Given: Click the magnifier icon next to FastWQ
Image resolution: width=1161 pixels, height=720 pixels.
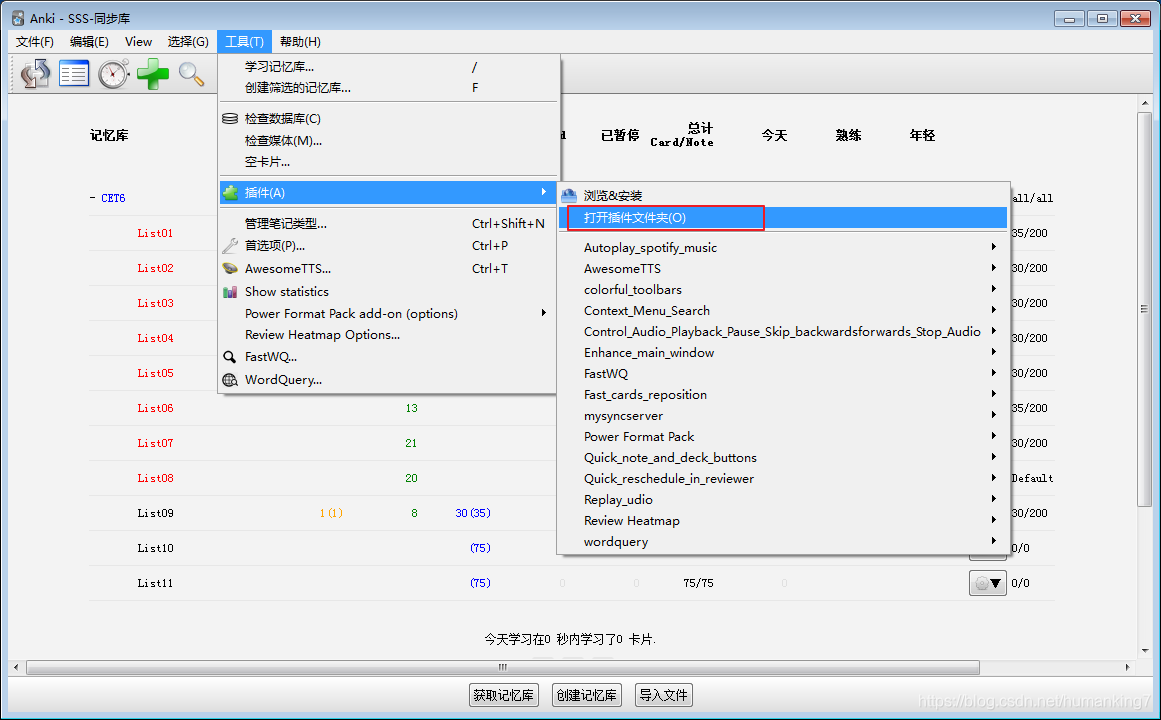Looking at the screenshot, I should point(232,357).
